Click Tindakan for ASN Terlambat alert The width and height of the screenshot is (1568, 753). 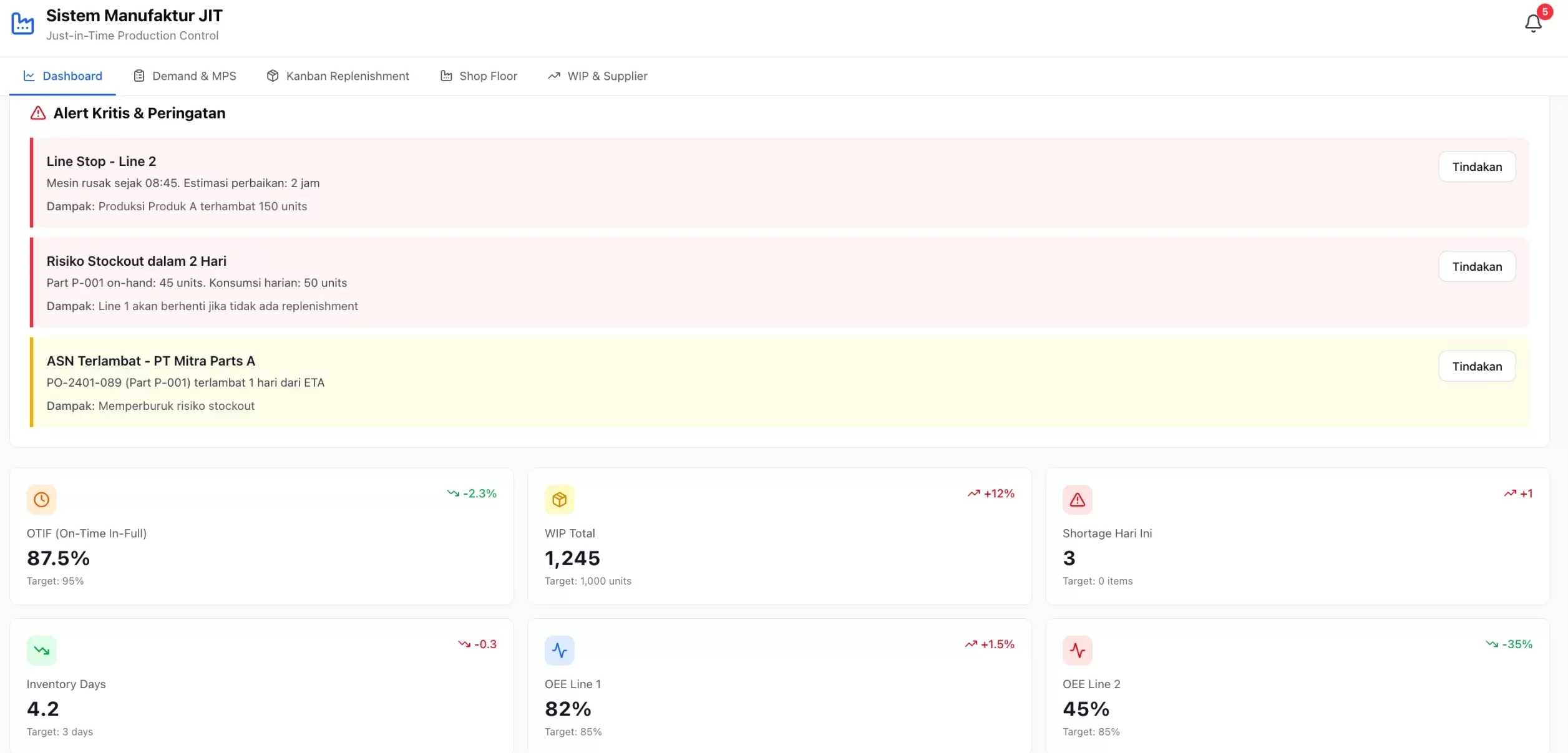(1476, 366)
